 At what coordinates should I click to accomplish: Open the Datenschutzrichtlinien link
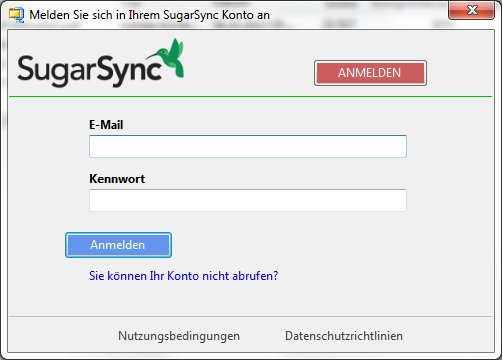pos(344,336)
